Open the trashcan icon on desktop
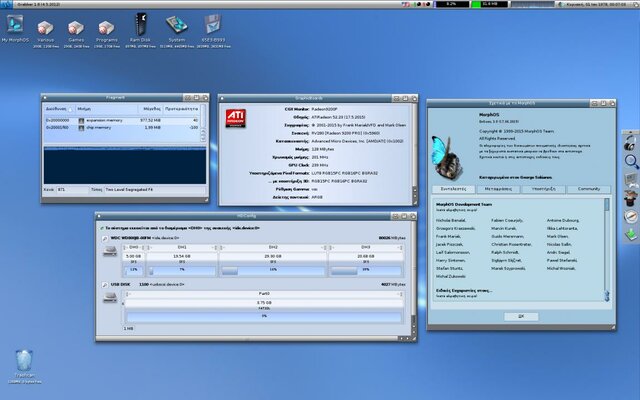Screen dimensions: 640x400 point(24,361)
